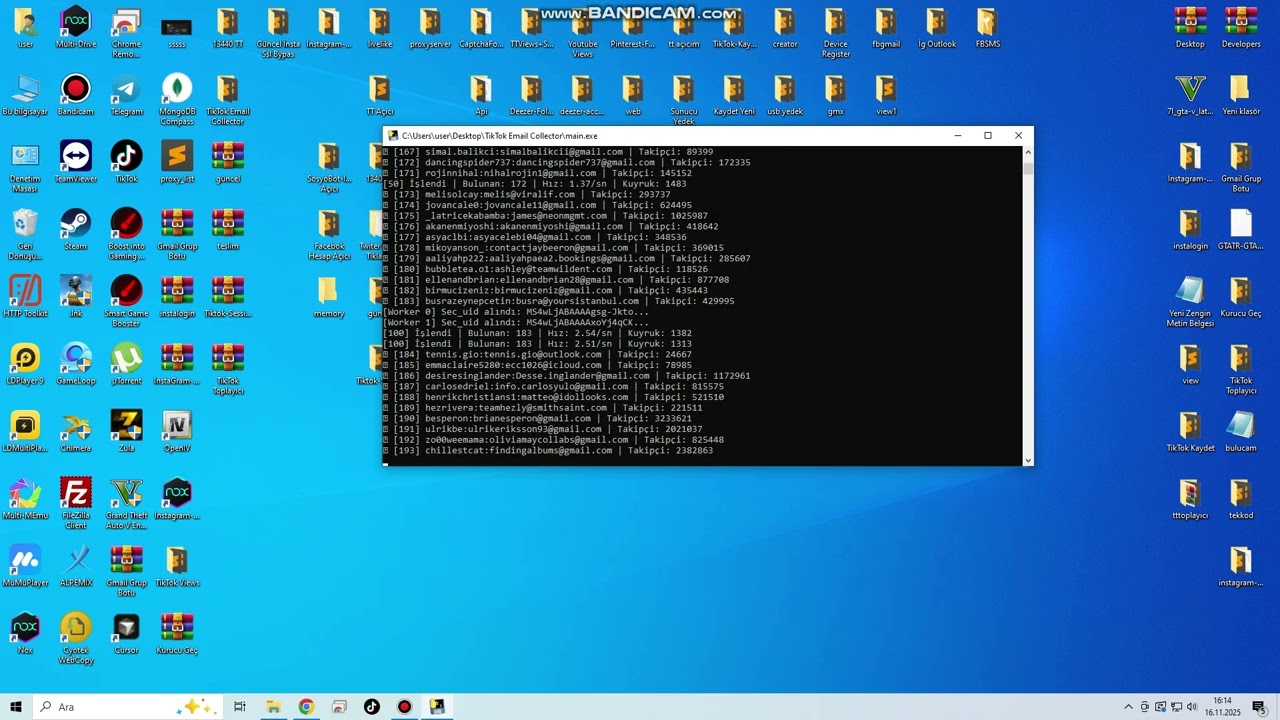This screenshot has width=1280, height=720.
Task: Select the Cyotek WebCopy icon
Action: coord(76,638)
